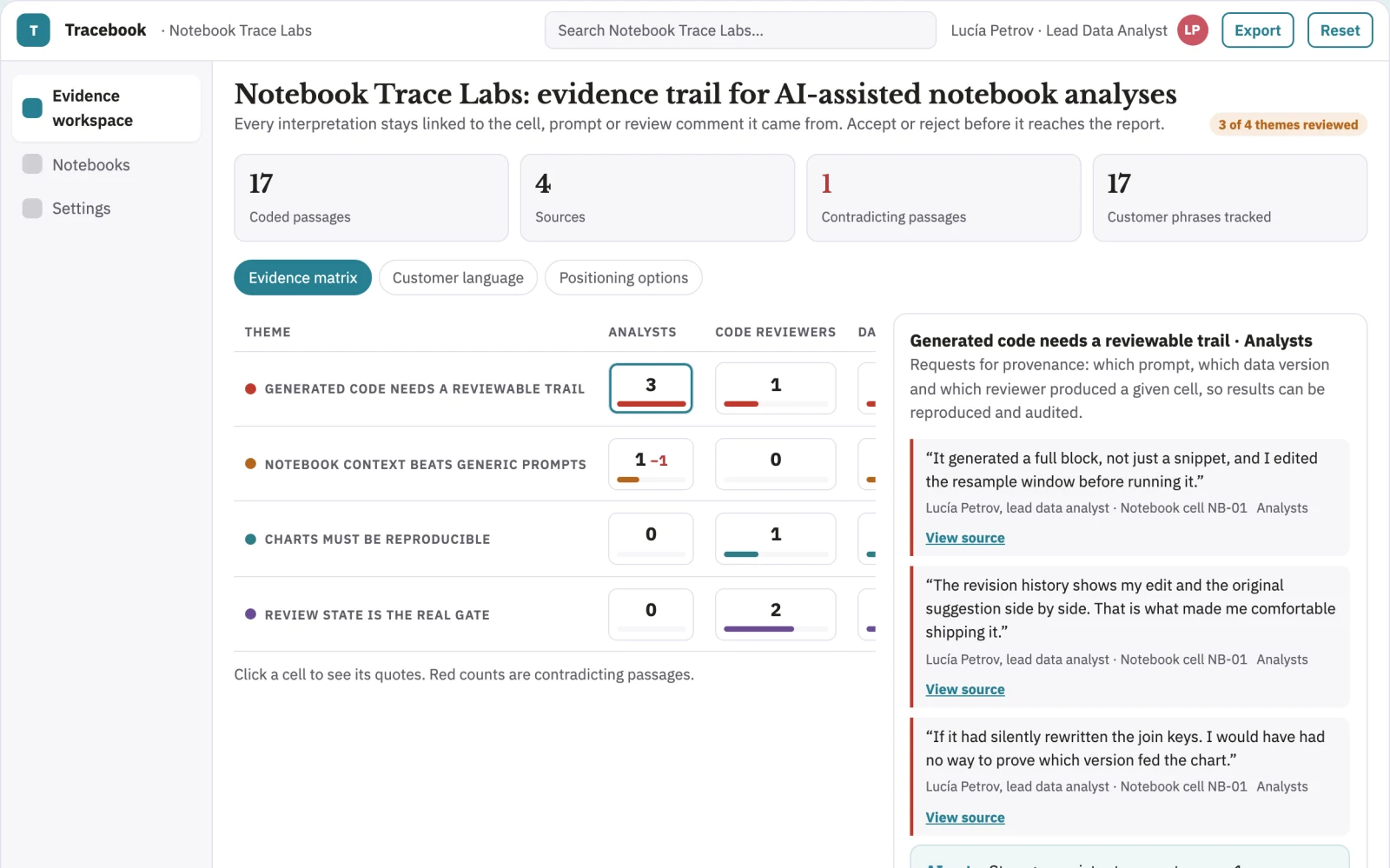View source of the join keys quote

[964, 818]
